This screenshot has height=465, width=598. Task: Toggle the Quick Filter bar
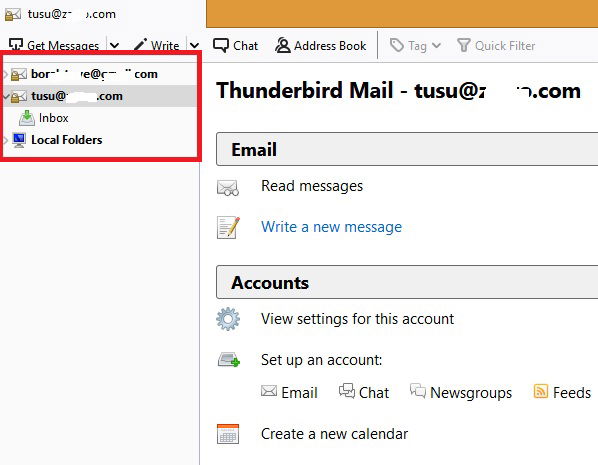496,46
